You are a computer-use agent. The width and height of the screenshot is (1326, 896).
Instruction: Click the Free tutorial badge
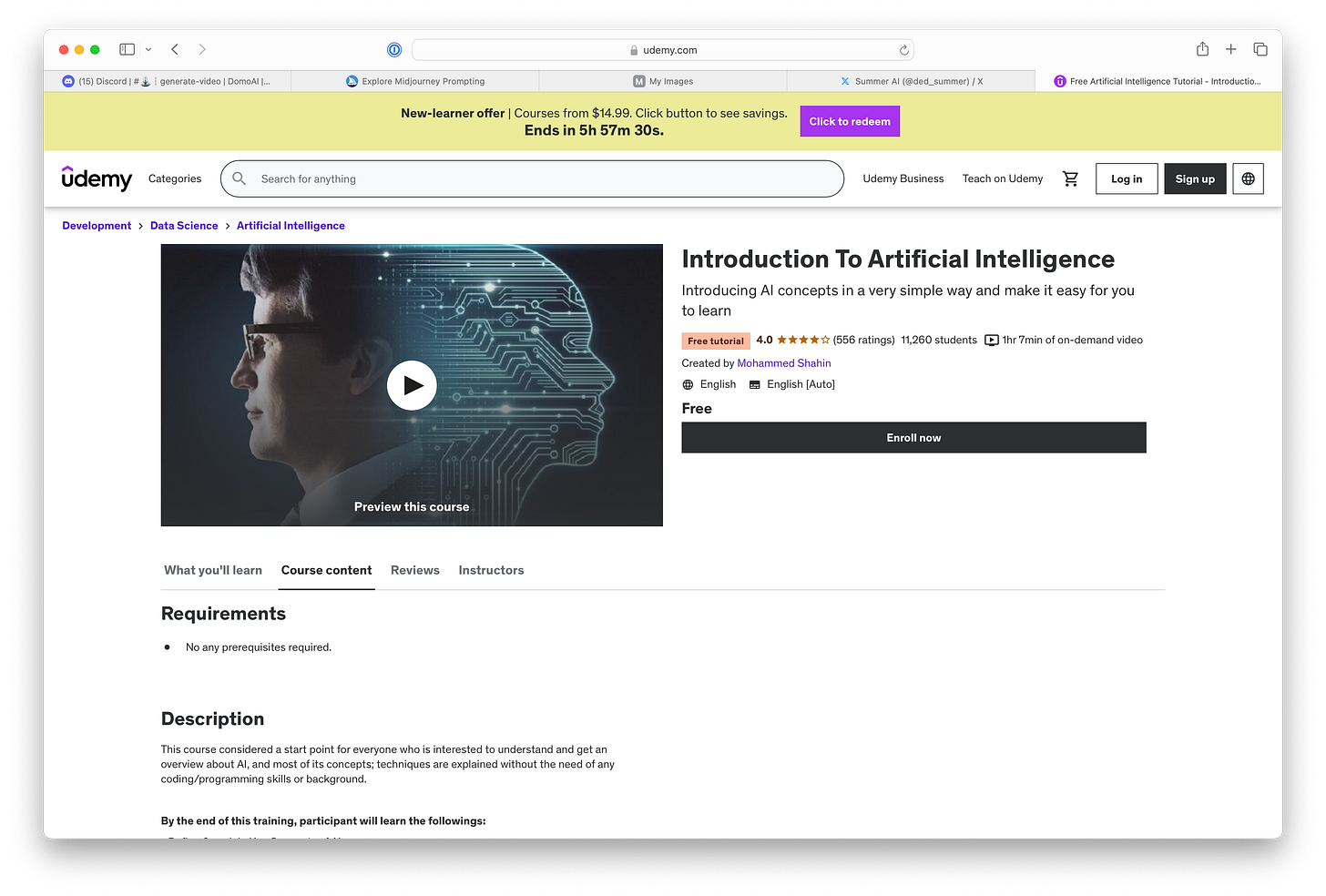tap(716, 341)
